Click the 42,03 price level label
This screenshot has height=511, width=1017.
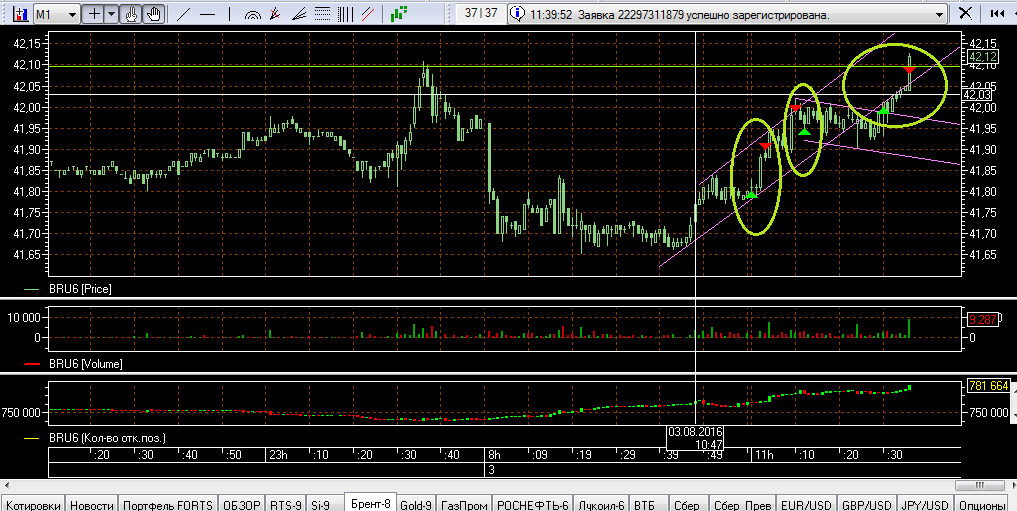click(x=977, y=95)
